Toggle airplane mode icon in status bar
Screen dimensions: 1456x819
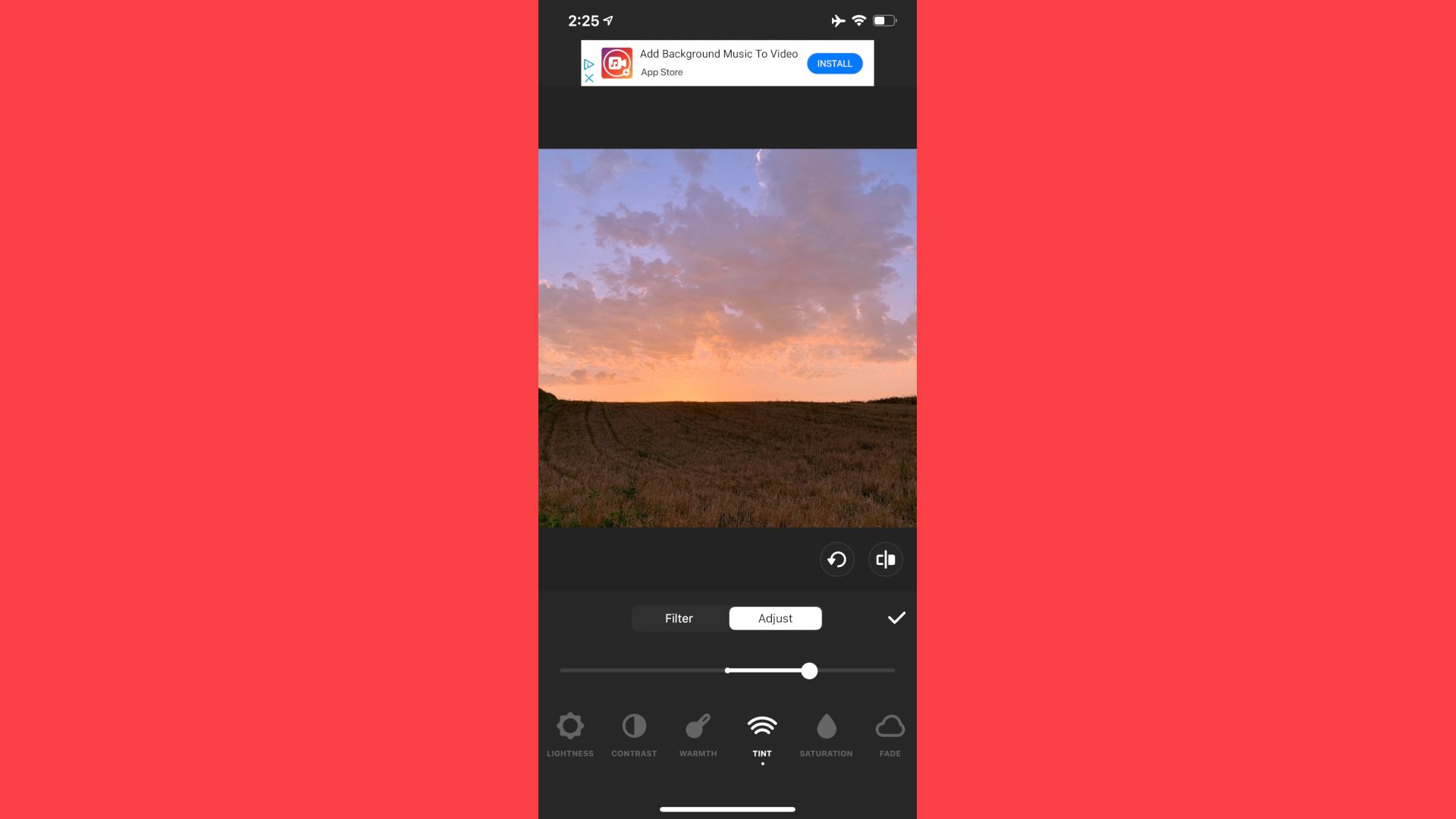pos(838,20)
